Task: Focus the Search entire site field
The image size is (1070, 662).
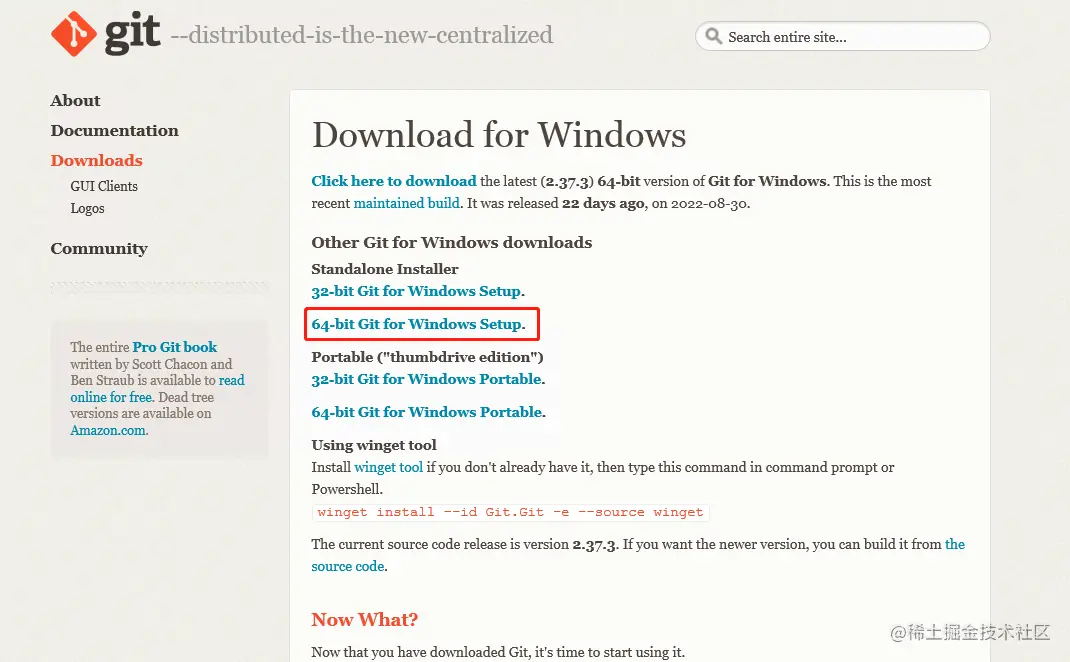Action: tap(843, 36)
